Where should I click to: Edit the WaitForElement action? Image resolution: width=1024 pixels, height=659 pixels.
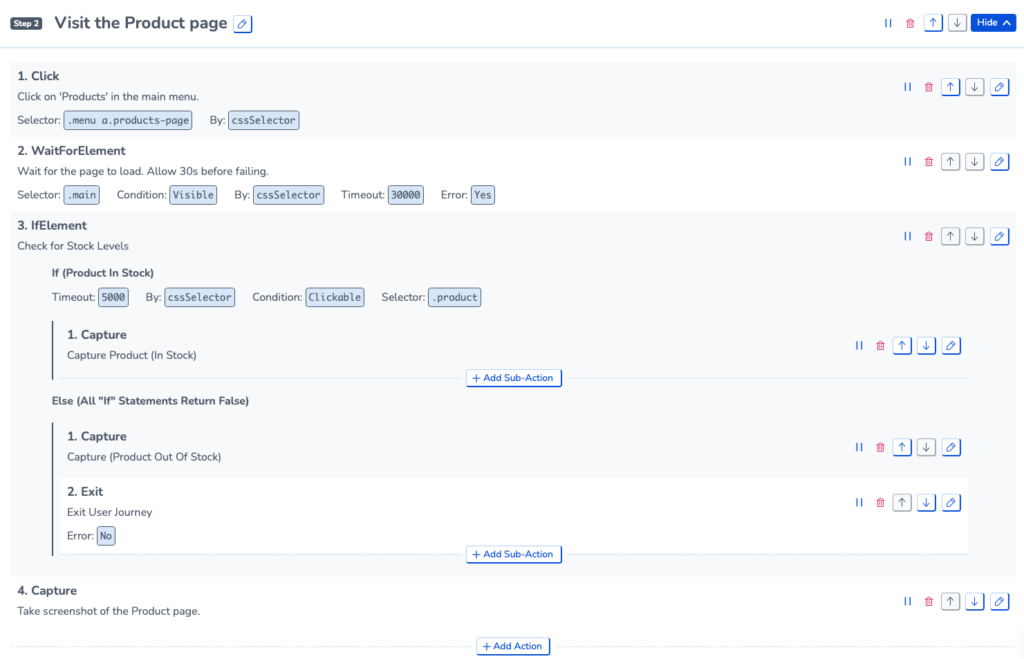tap(999, 161)
